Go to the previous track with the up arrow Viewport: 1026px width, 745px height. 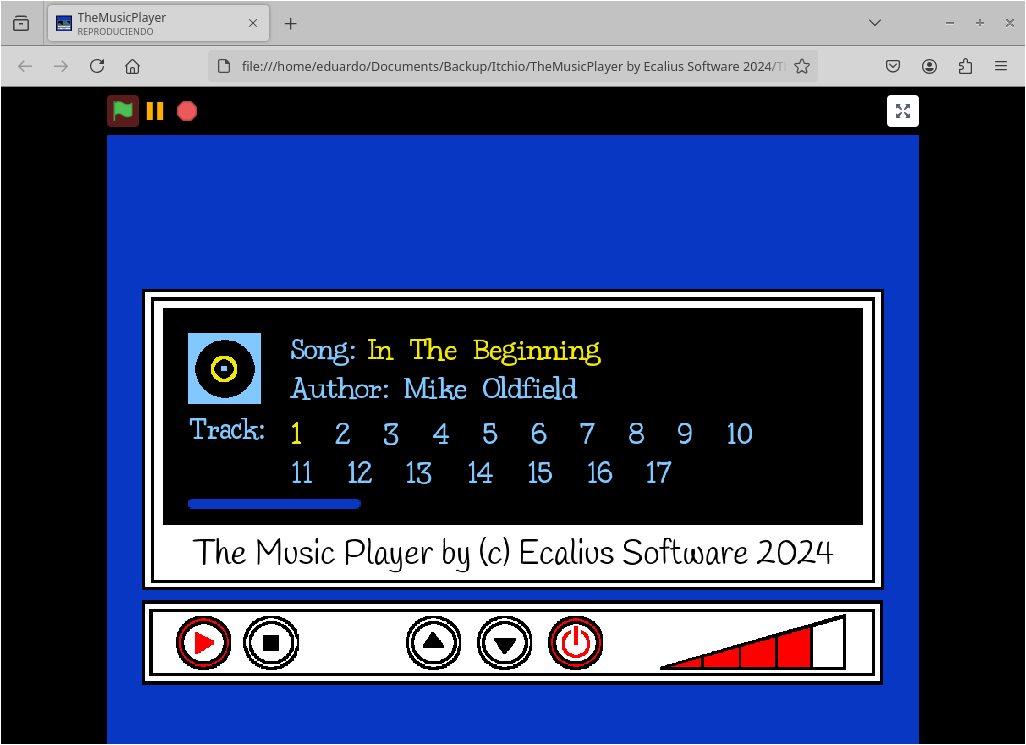pyautogui.click(x=433, y=643)
